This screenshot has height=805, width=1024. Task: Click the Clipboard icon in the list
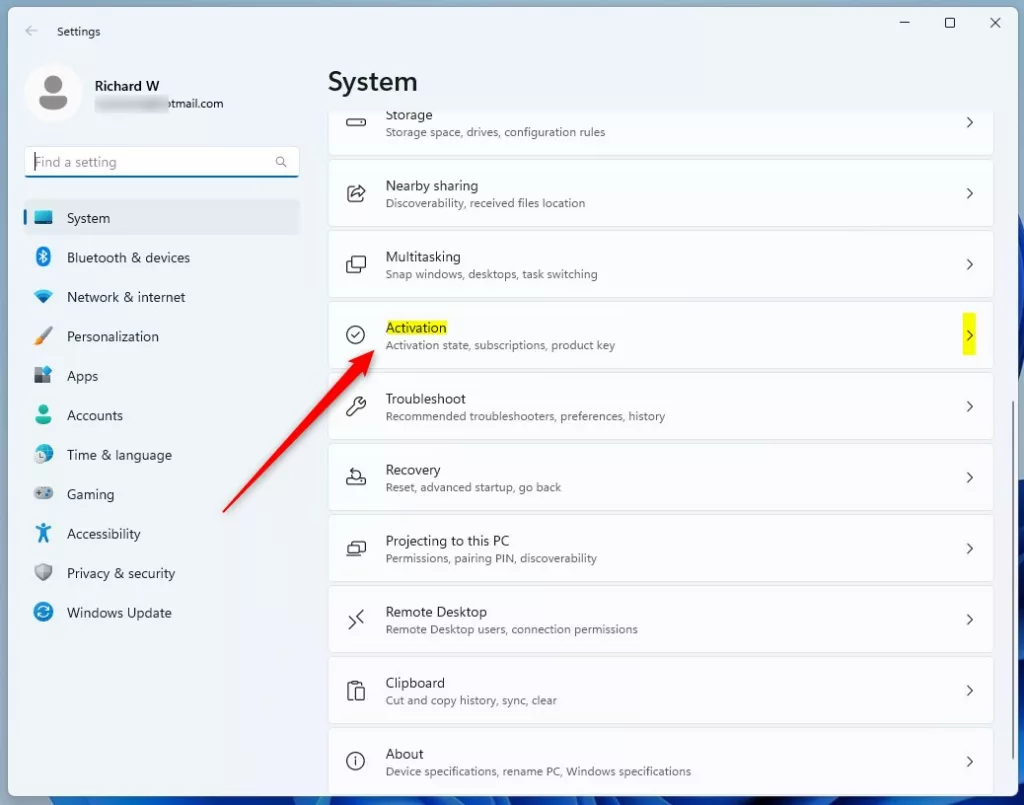(x=355, y=691)
